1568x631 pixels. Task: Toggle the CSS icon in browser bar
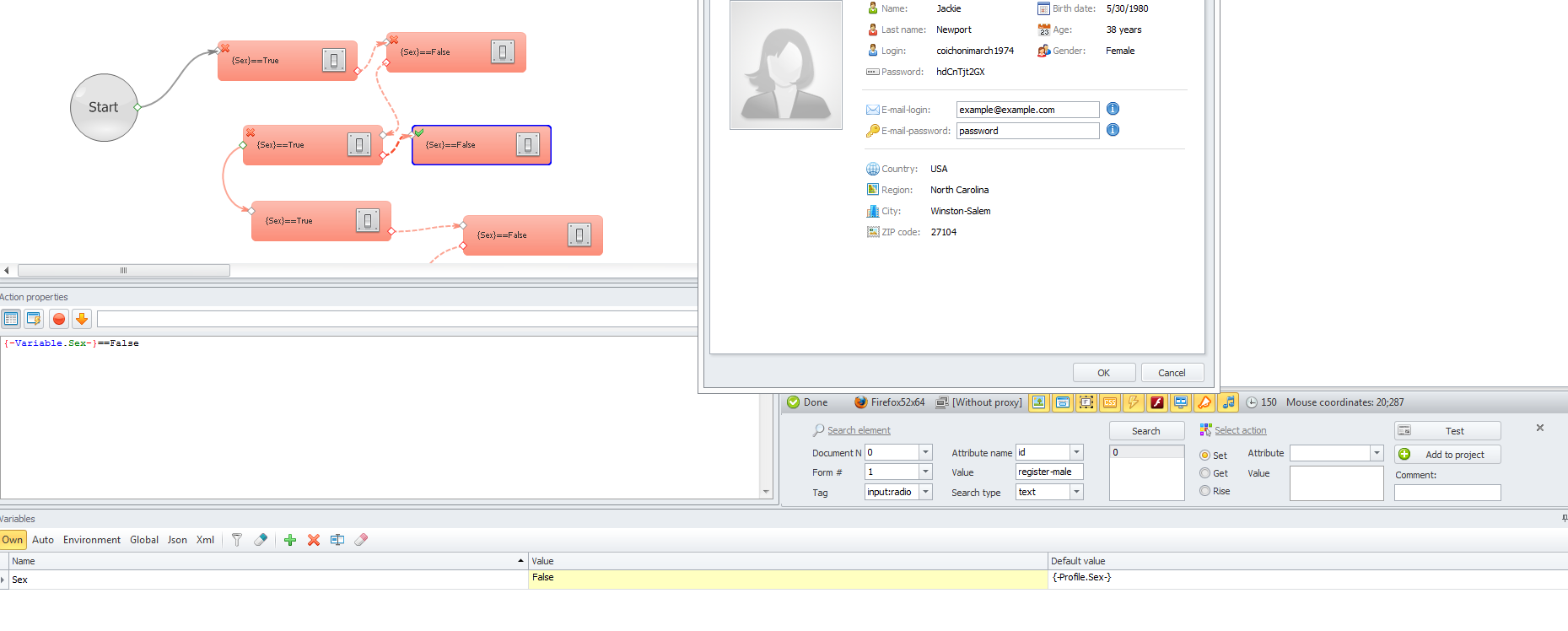click(1110, 402)
